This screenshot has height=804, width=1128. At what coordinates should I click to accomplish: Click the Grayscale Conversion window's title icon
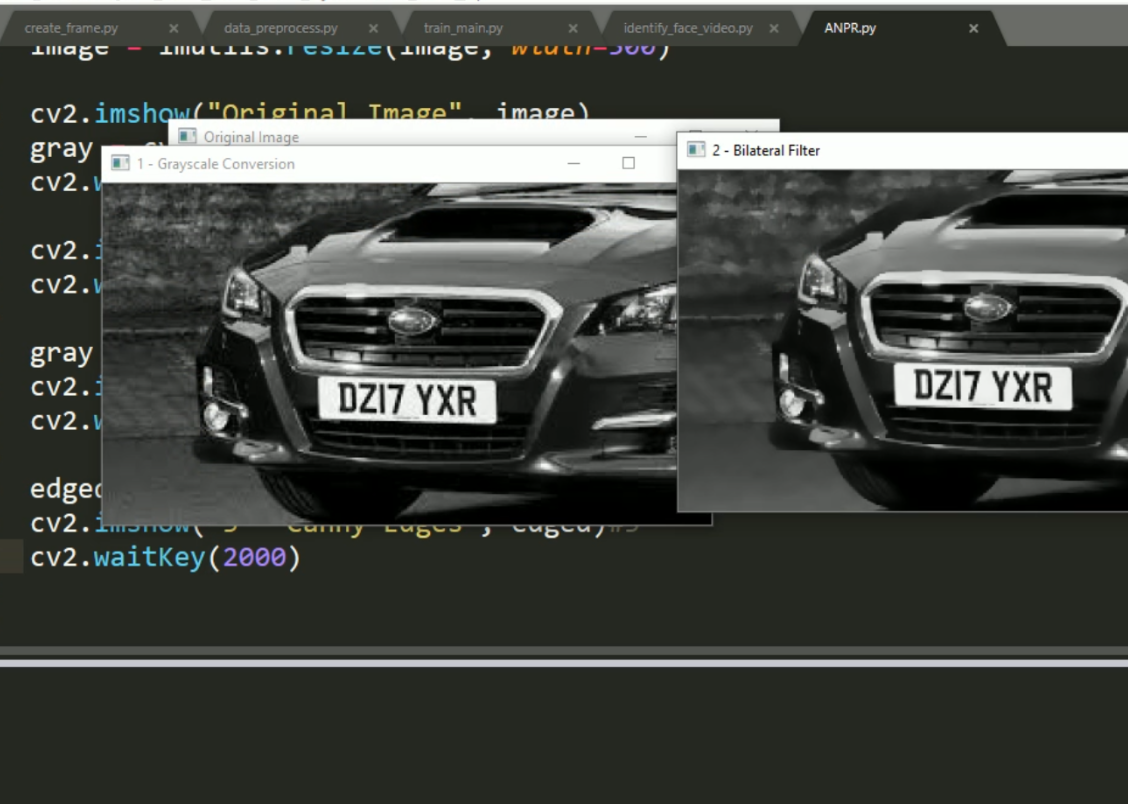tap(121, 163)
